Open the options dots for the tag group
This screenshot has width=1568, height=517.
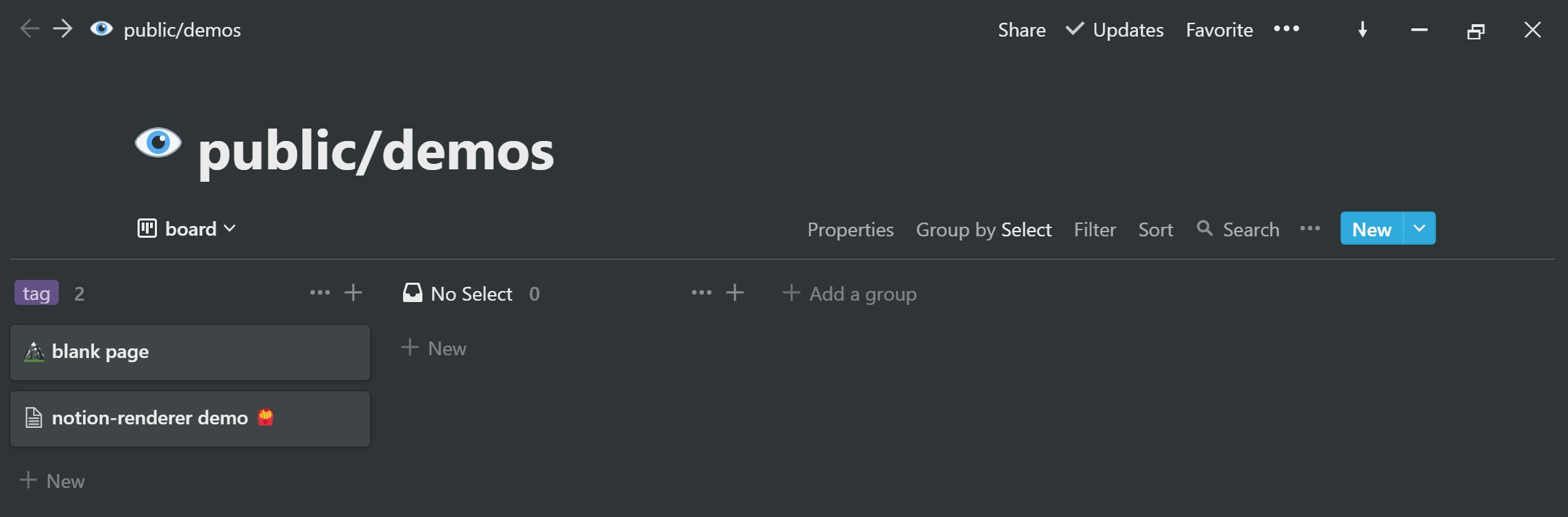coord(320,293)
